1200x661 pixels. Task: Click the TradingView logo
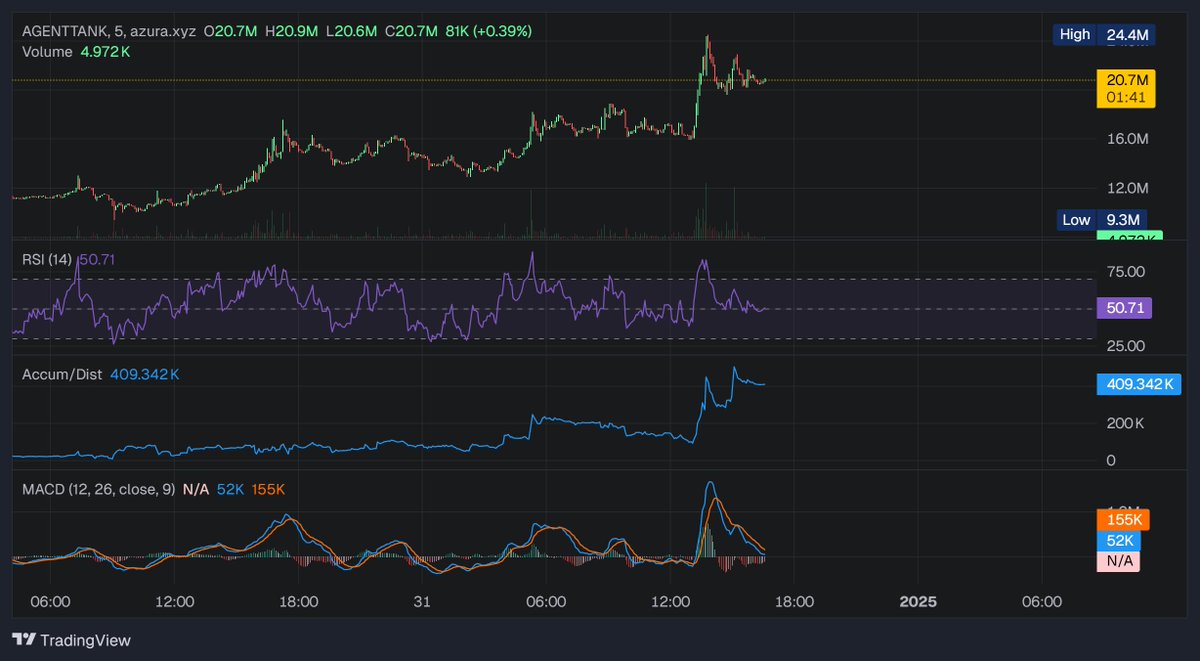click(x=71, y=640)
